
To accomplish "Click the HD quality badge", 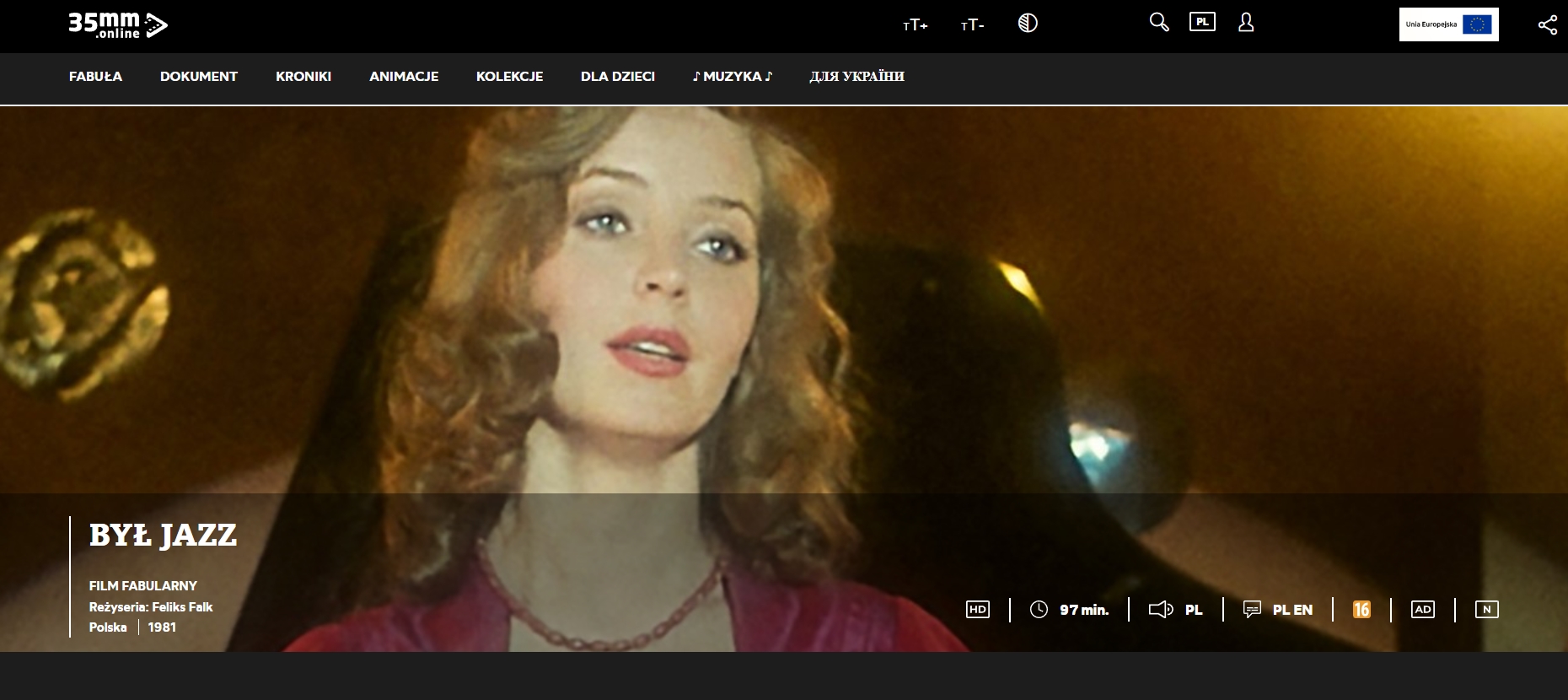I will click(977, 610).
